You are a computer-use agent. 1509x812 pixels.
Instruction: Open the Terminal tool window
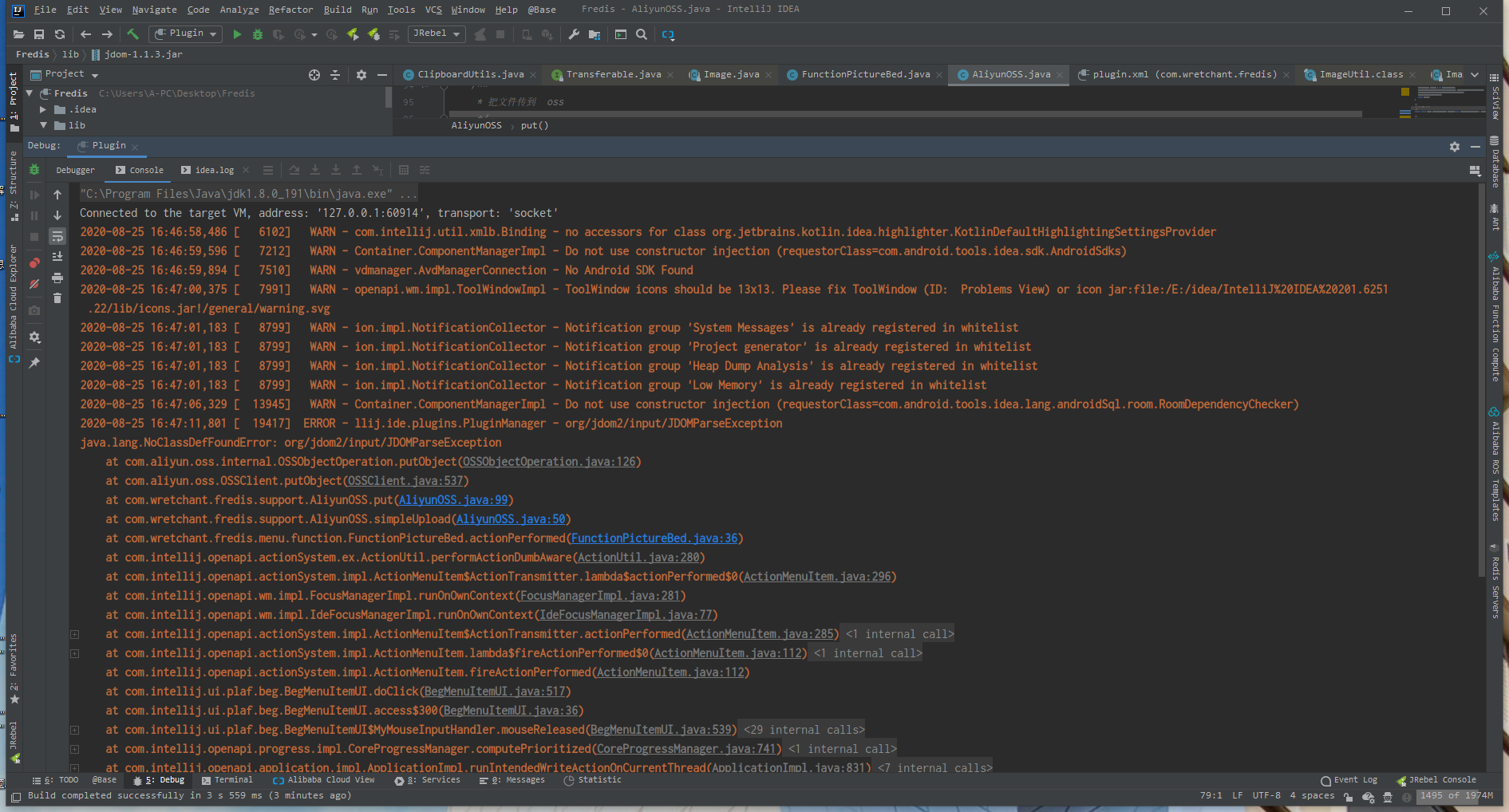point(227,780)
